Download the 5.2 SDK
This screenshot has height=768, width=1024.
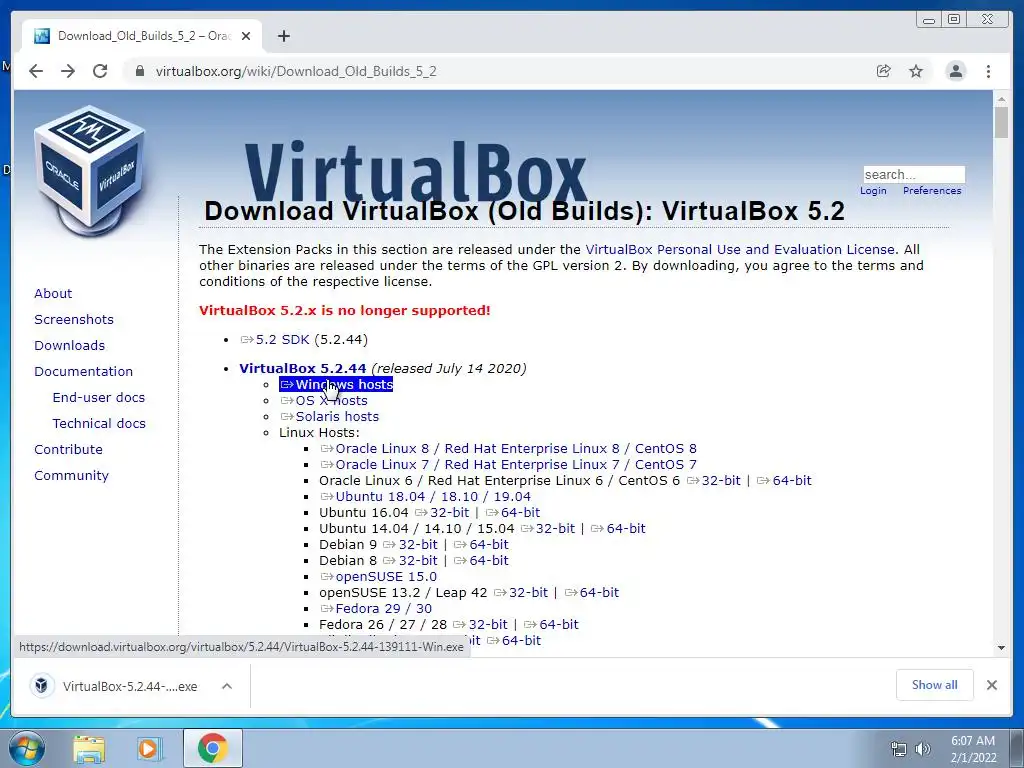click(275, 340)
